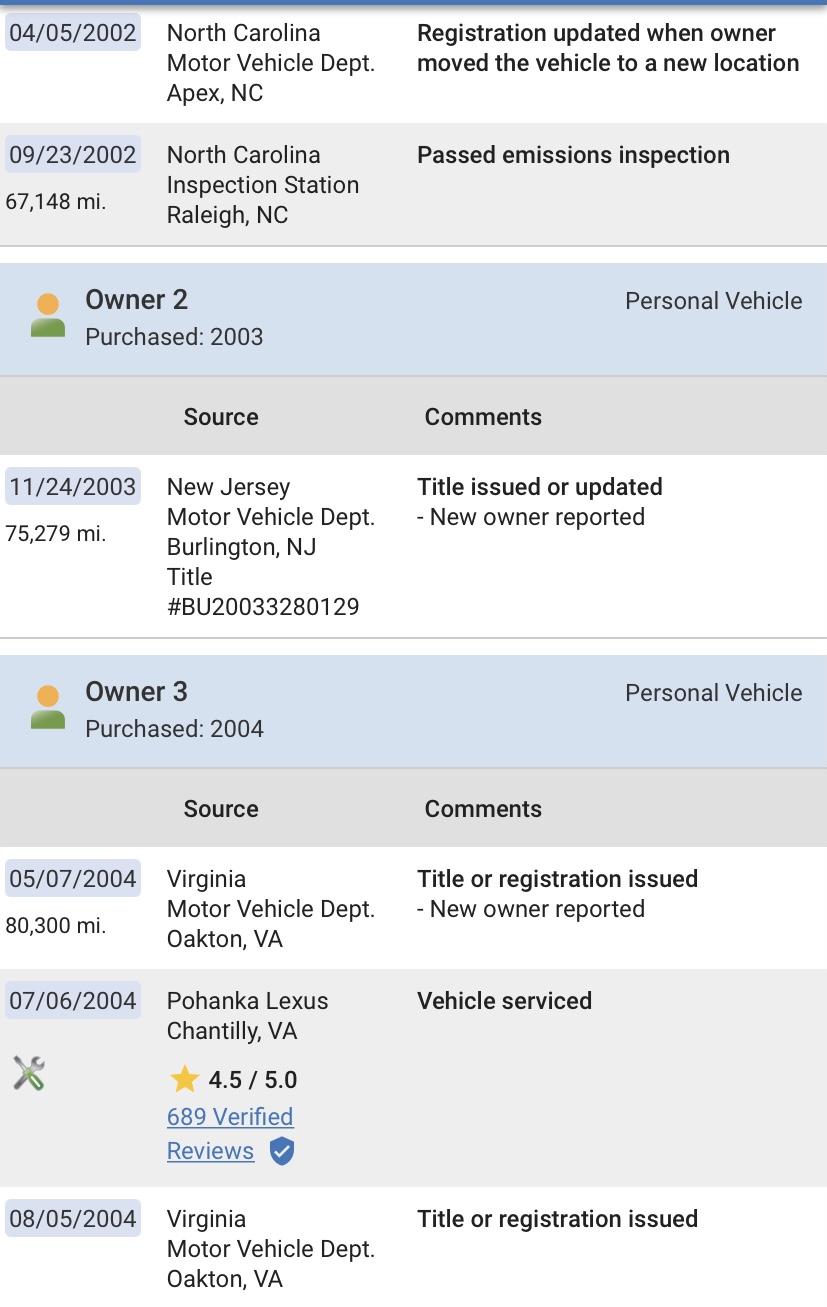Select the 11/24/2003 date badge

click(73, 487)
